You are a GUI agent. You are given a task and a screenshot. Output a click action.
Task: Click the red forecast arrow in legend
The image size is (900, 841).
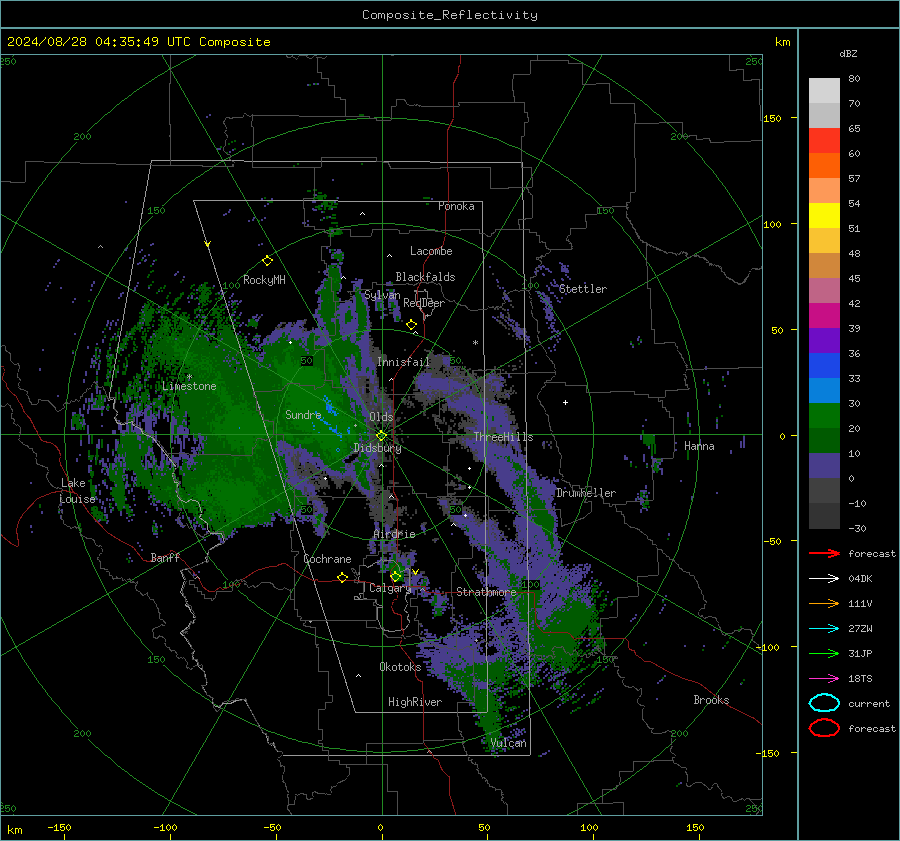click(824, 553)
